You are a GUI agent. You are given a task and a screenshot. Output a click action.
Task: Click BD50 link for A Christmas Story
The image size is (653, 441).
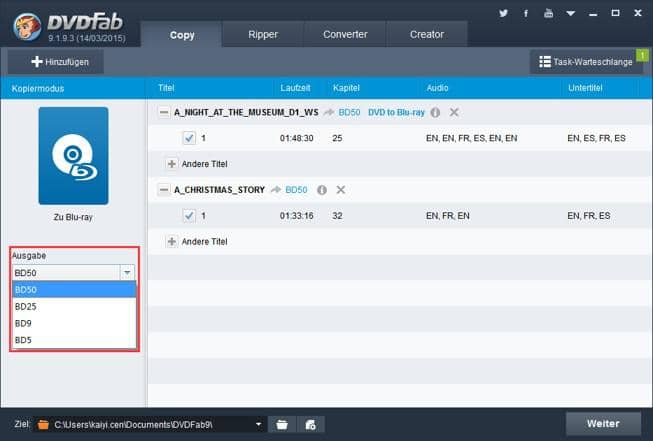pyautogui.click(x=296, y=190)
